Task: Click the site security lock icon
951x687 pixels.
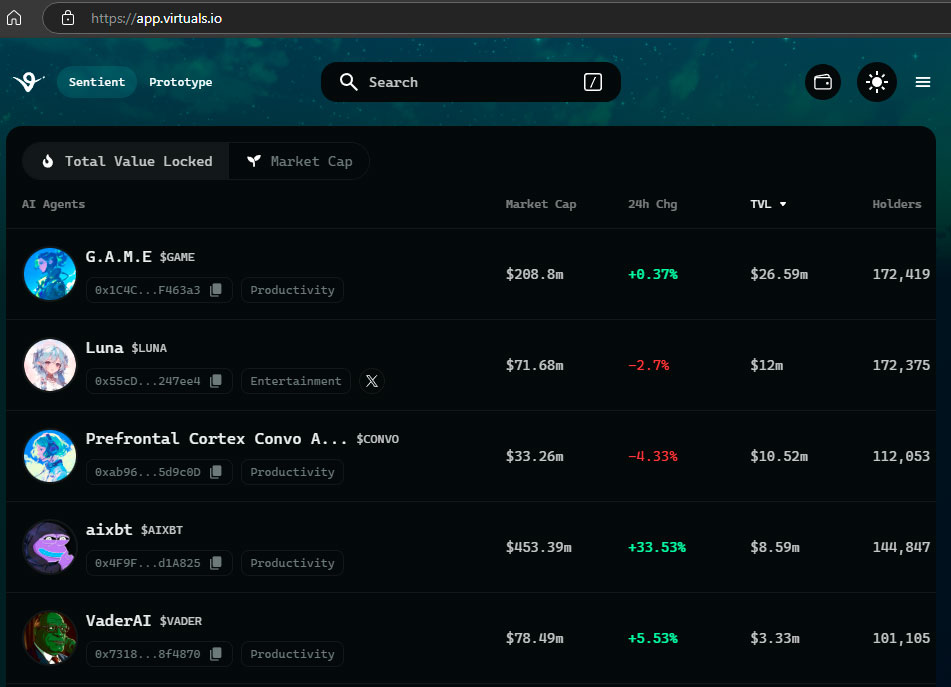Action: pyautogui.click(x=68, y=18)
